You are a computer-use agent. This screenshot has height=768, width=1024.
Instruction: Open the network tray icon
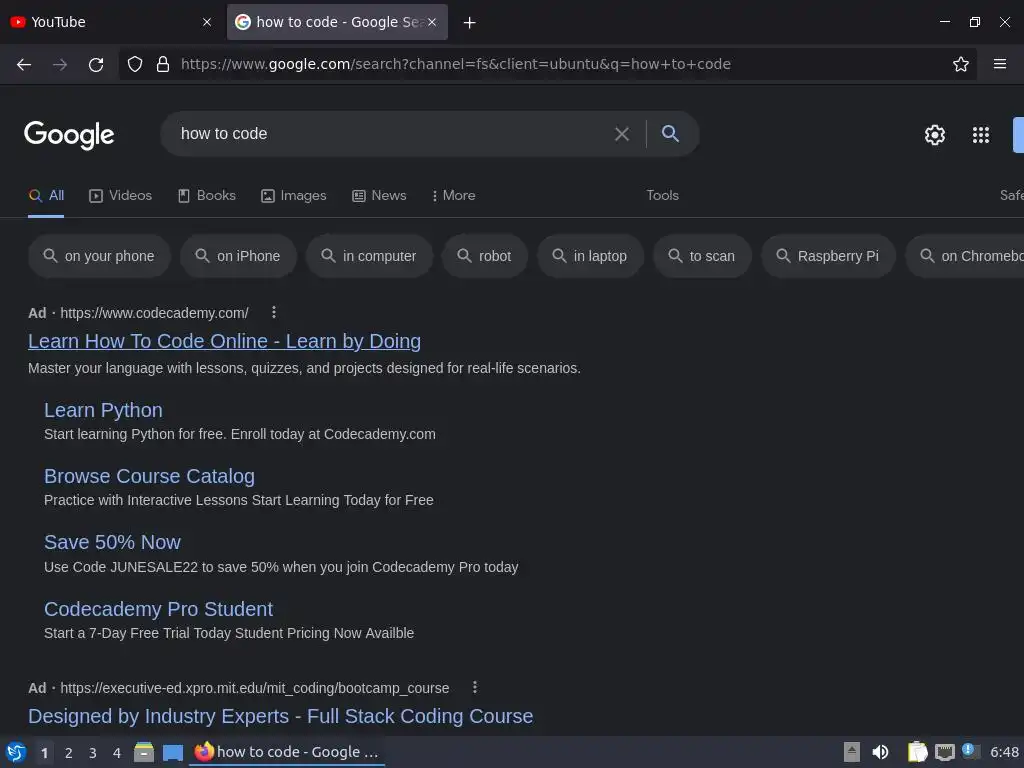click(944, 752)
